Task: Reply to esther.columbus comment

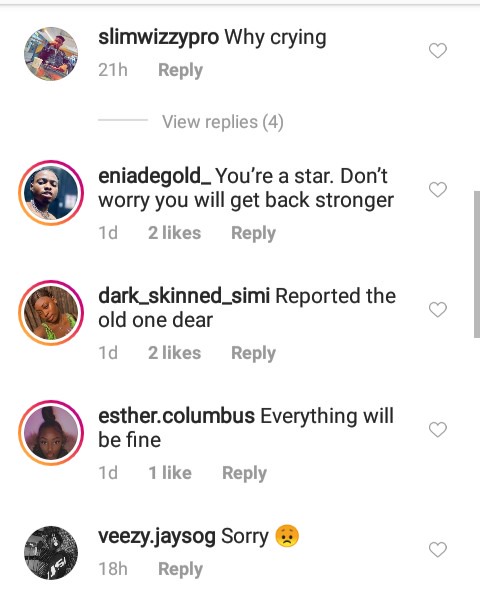Action: point(244,473)
